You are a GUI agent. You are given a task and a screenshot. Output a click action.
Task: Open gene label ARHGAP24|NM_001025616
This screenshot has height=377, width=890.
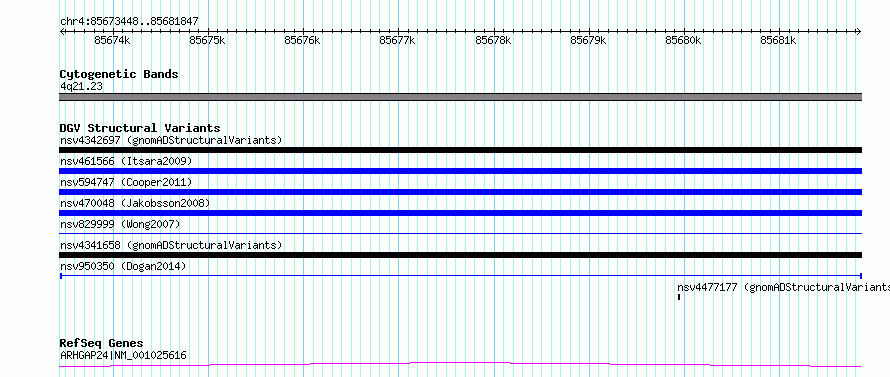coord(123,355)
